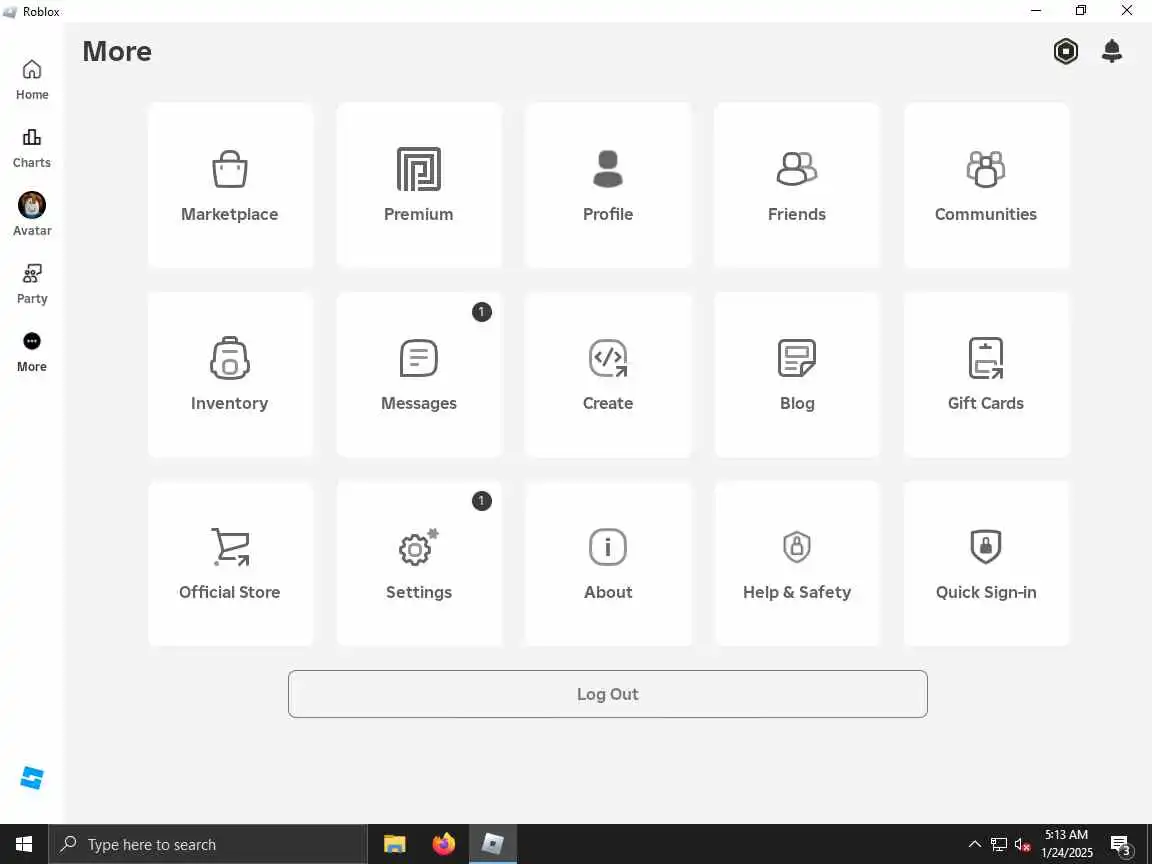1152x864 pixels.
Task: Open Party from the sidebar
Action: point(32,284)
